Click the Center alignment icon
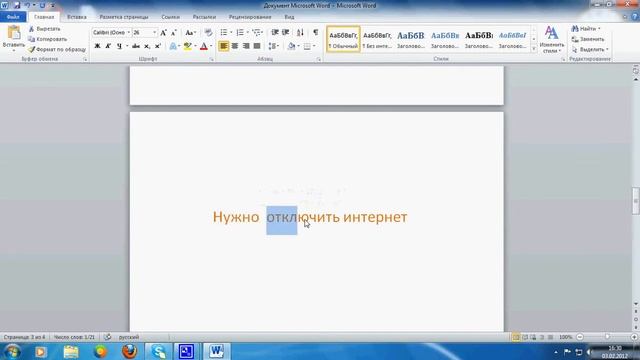This screenshot has width=640, height=360. coord(235,46)
